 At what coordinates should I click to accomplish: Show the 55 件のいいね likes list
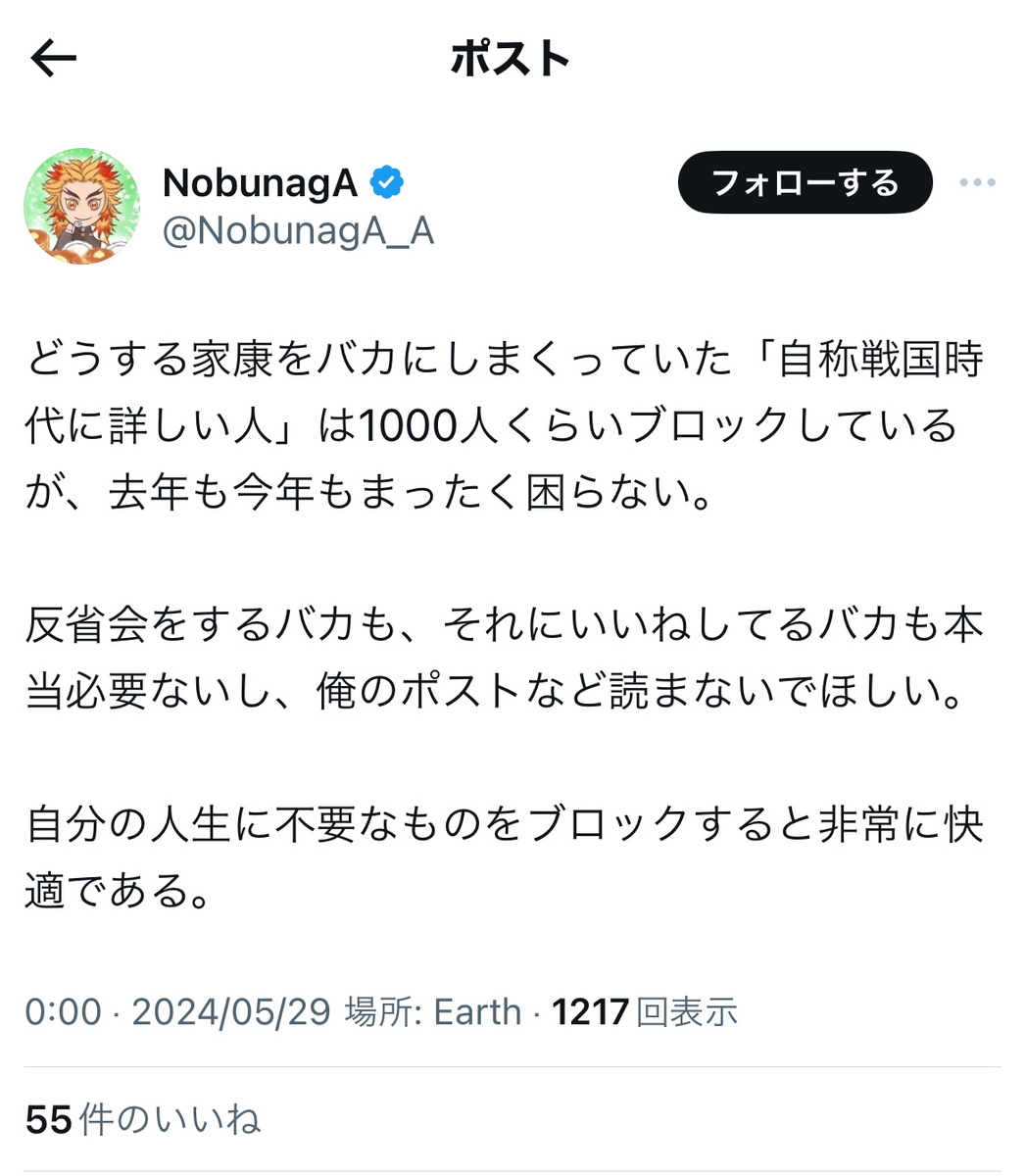143,1119
